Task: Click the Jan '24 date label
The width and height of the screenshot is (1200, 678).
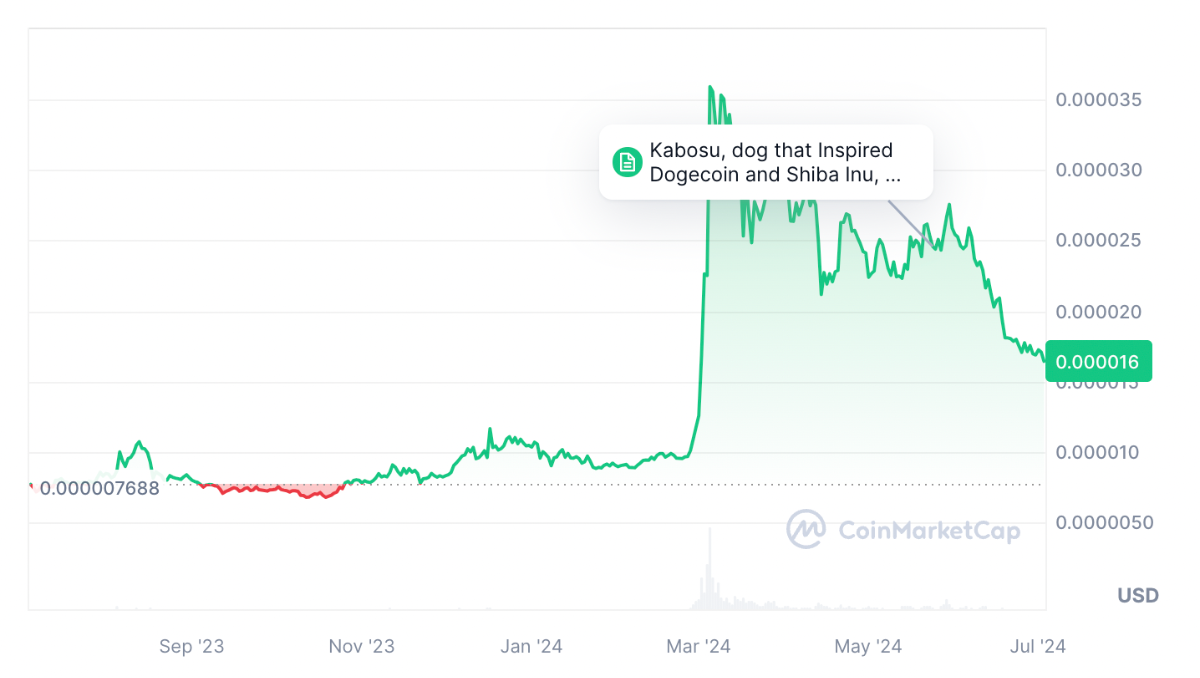Action: point(531,647)
